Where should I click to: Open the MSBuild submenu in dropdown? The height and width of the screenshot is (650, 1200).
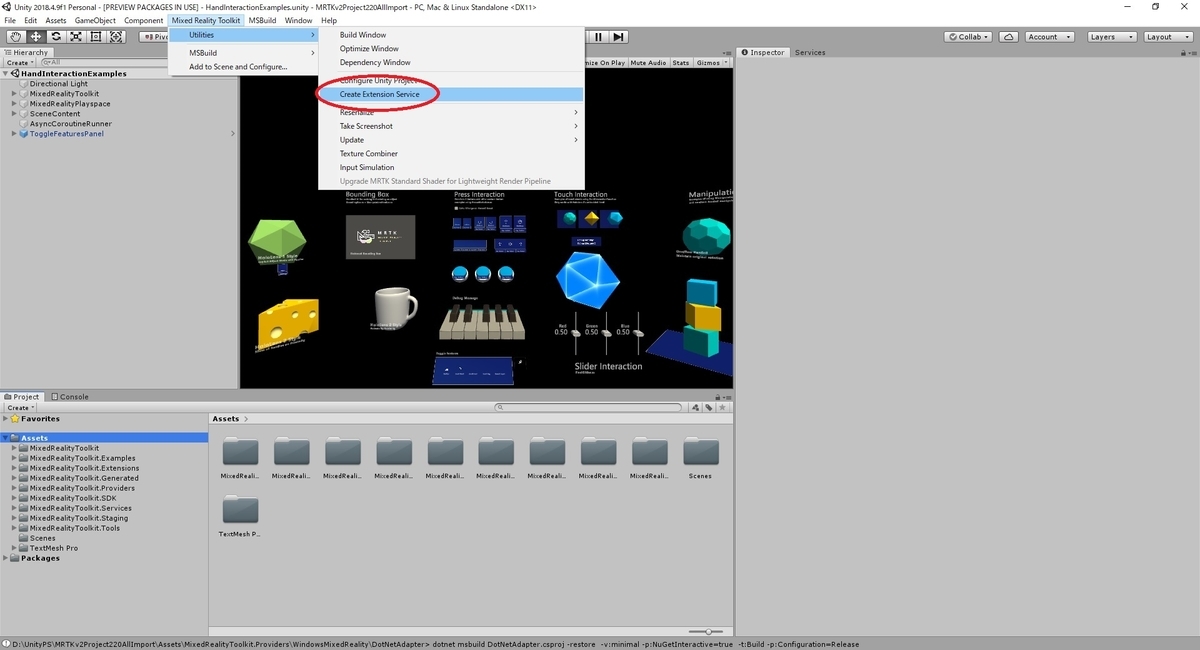point(244,53)
